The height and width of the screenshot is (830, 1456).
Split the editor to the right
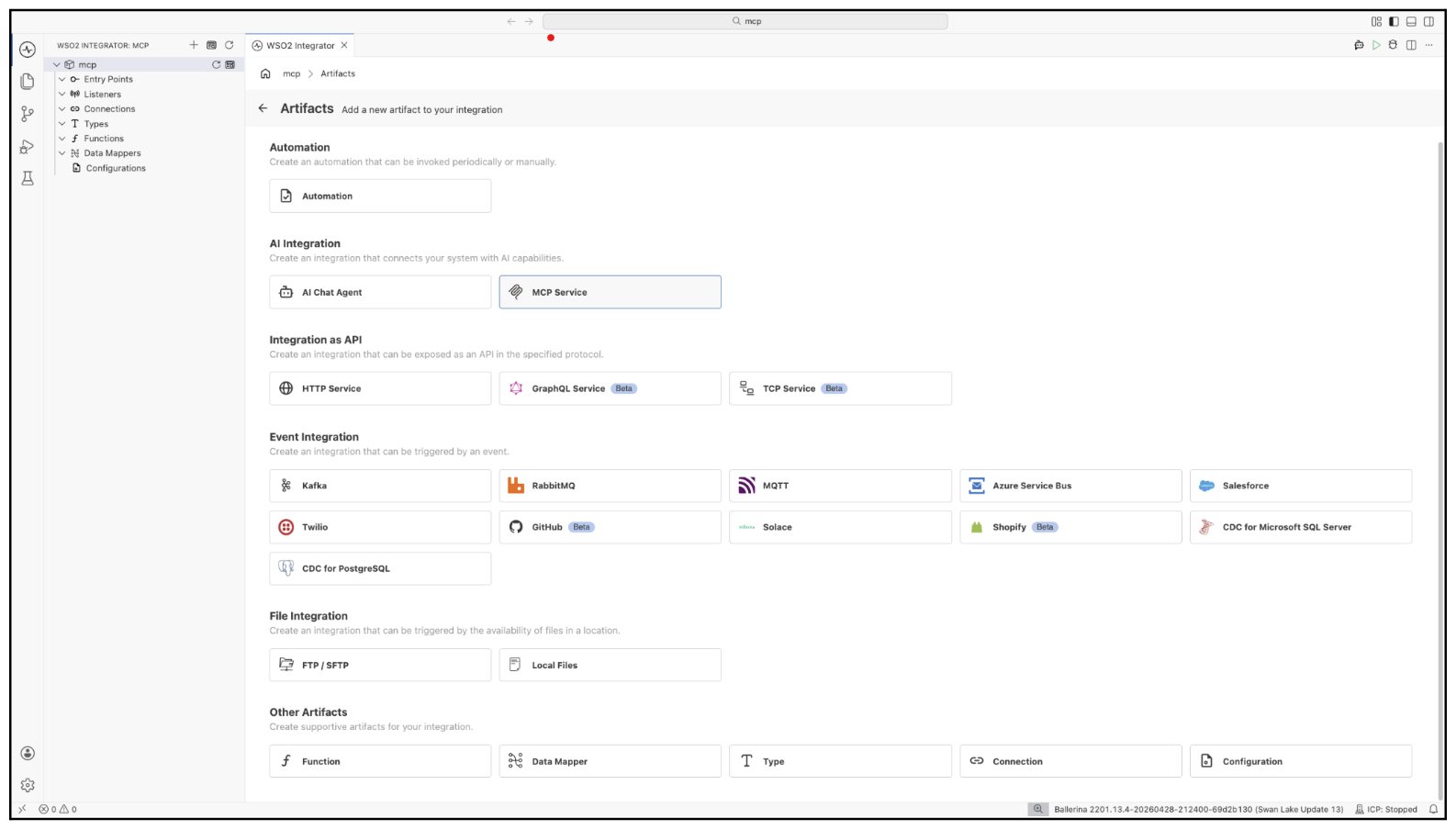(x=1411, y=45)
